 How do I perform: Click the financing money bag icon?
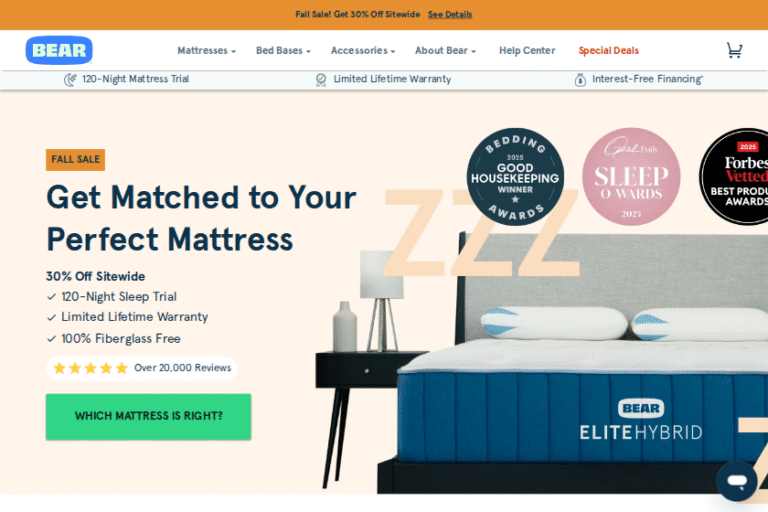pyautogui.click(x=580, y=79)
